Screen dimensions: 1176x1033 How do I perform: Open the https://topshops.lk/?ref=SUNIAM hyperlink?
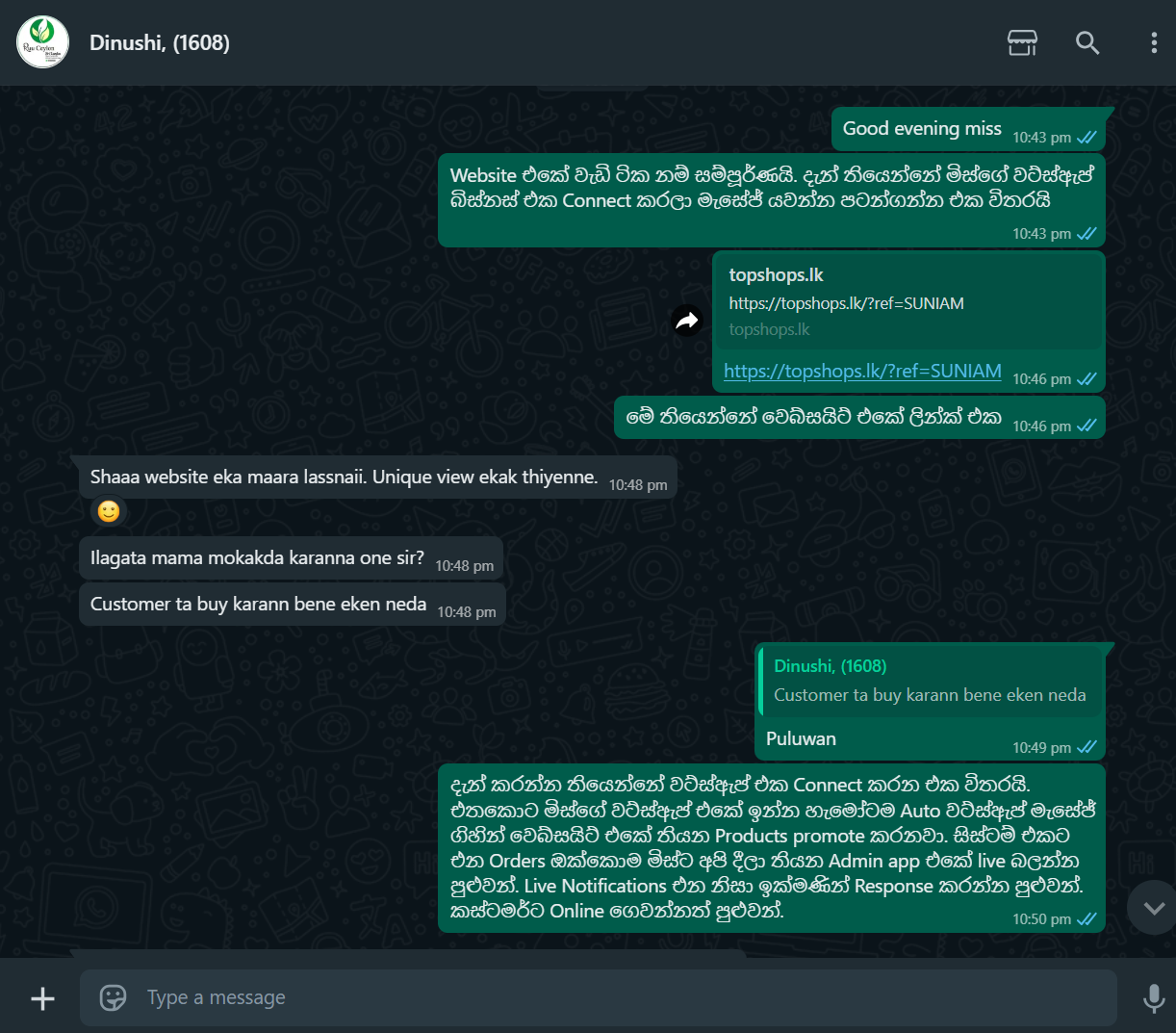[862, 371]
